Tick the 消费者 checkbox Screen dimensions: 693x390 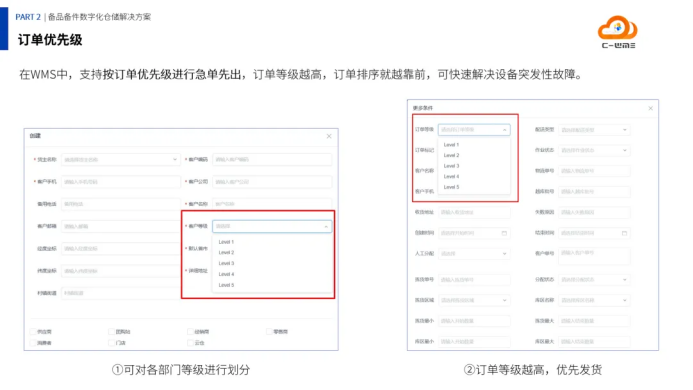33,343
